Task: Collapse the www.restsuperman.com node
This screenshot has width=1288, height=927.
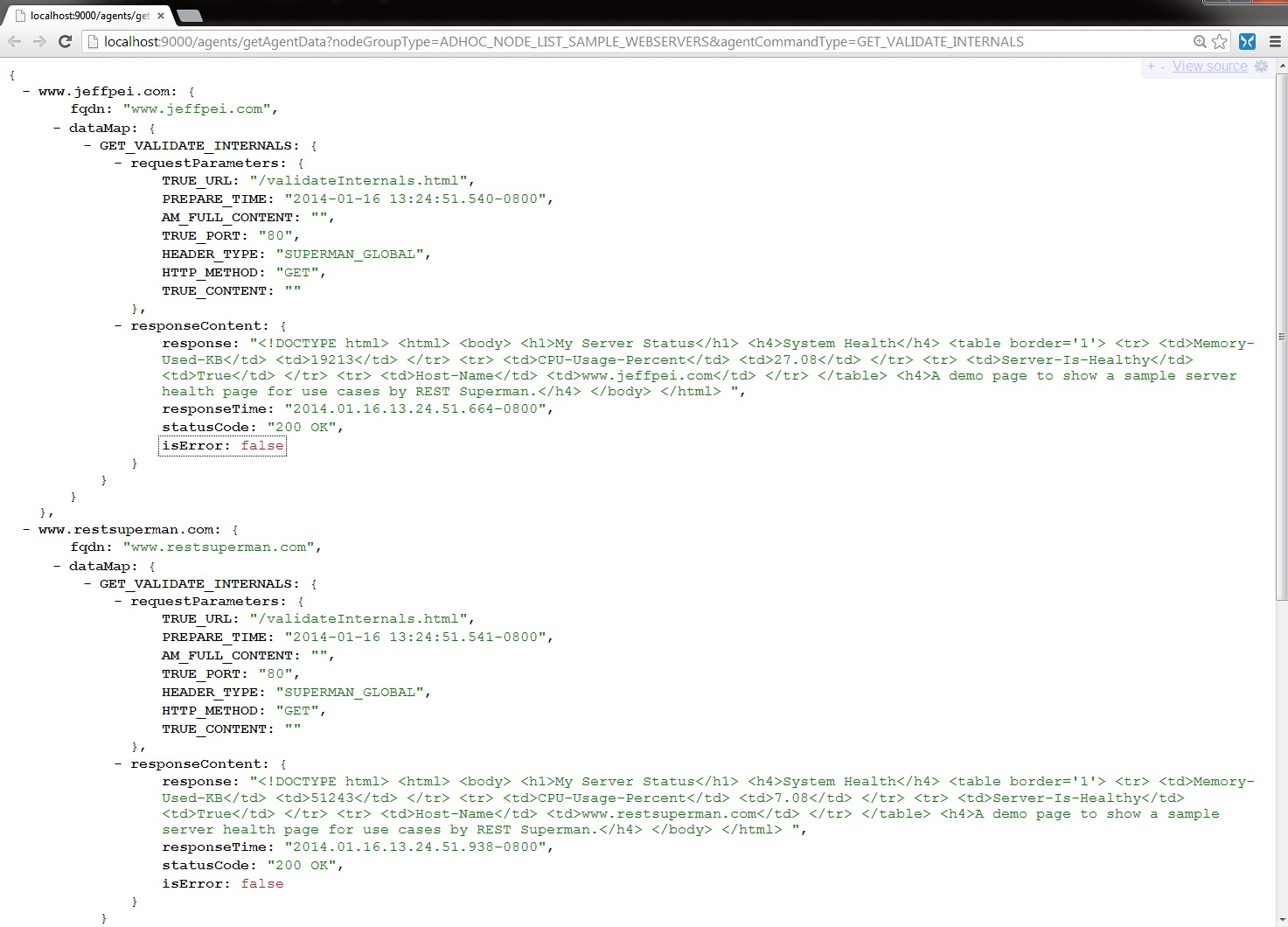Action: [x=27, y=529]
